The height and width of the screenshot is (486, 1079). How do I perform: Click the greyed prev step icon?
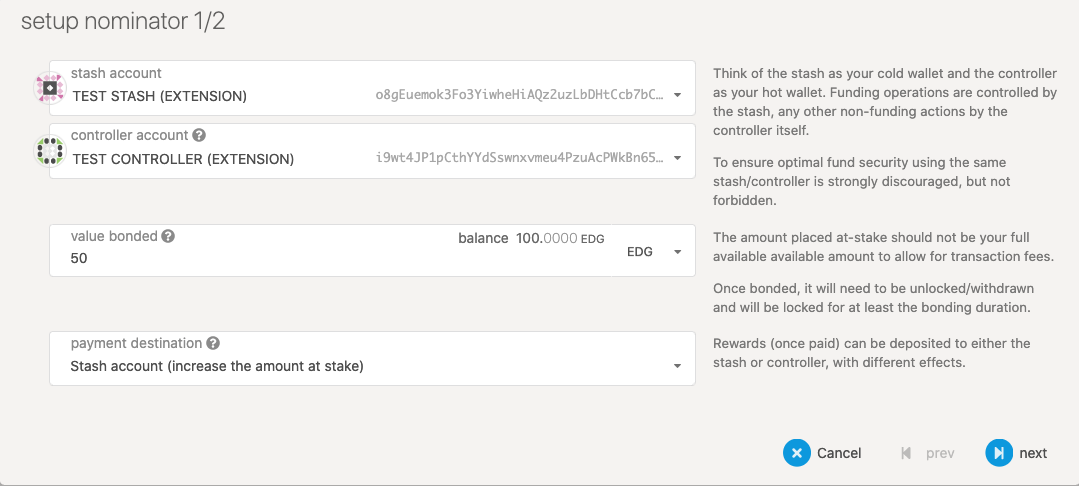pyautogui.click(x=906, y=453)
